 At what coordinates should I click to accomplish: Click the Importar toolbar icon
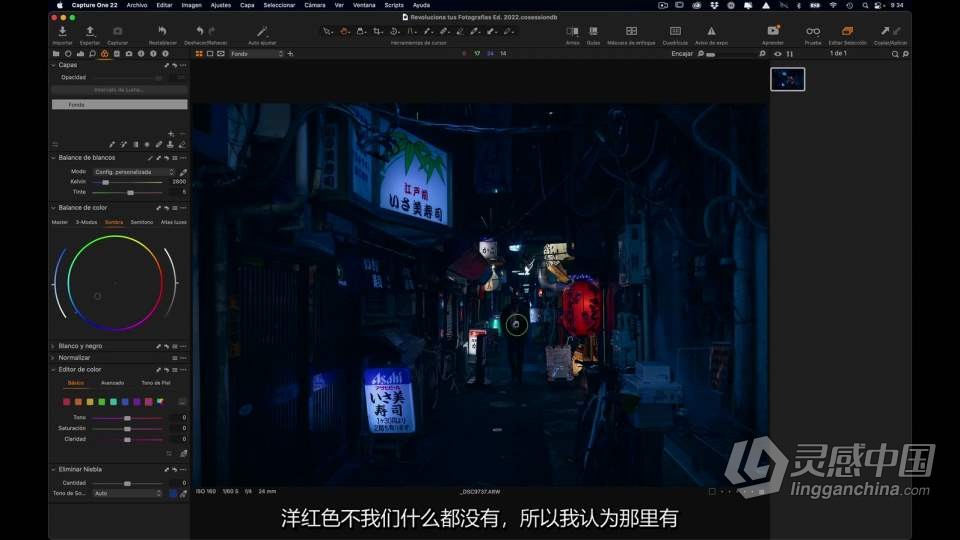[62, 31]
